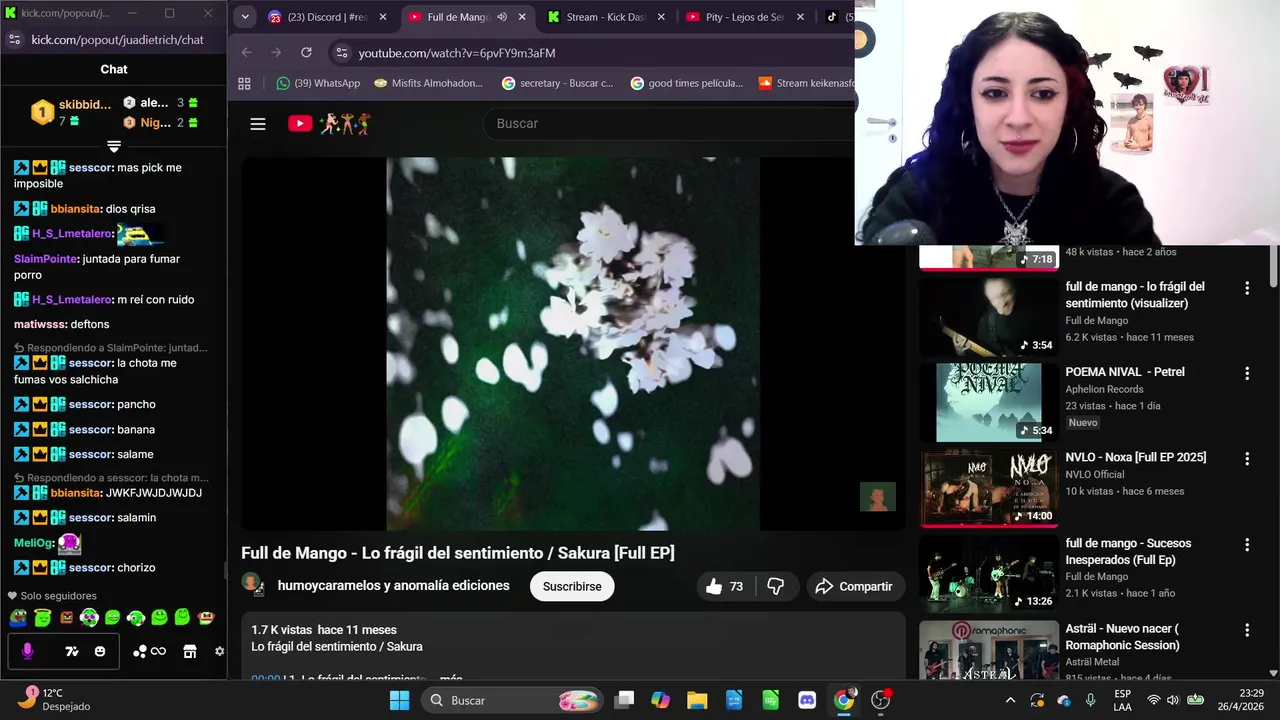Open the Kick chat shop icon
This screenshot has height=720, width=1280.
click(190, 651)
